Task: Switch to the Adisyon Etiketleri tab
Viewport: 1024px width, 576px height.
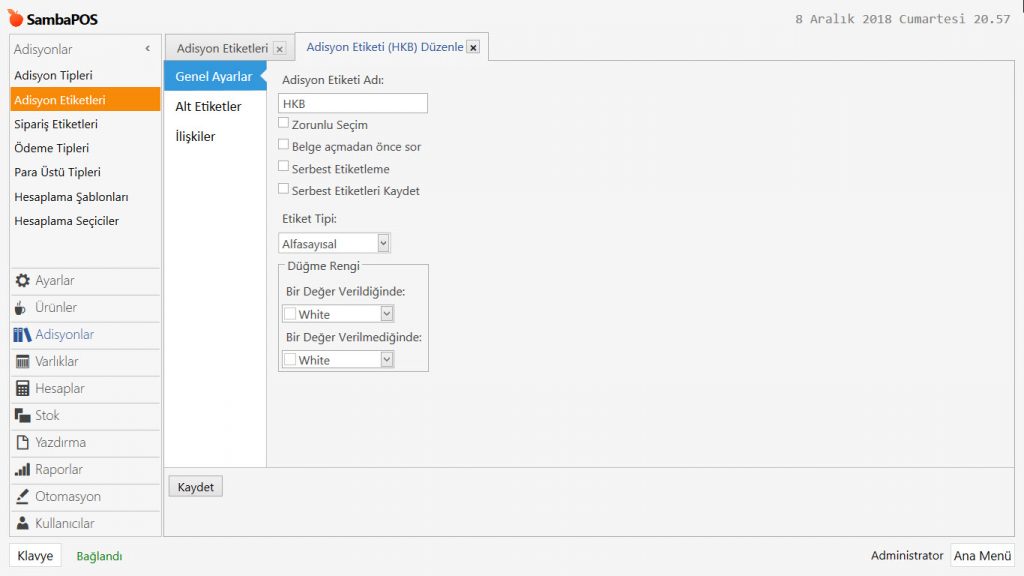Action: pyautogui.click(x=222, y=48)
